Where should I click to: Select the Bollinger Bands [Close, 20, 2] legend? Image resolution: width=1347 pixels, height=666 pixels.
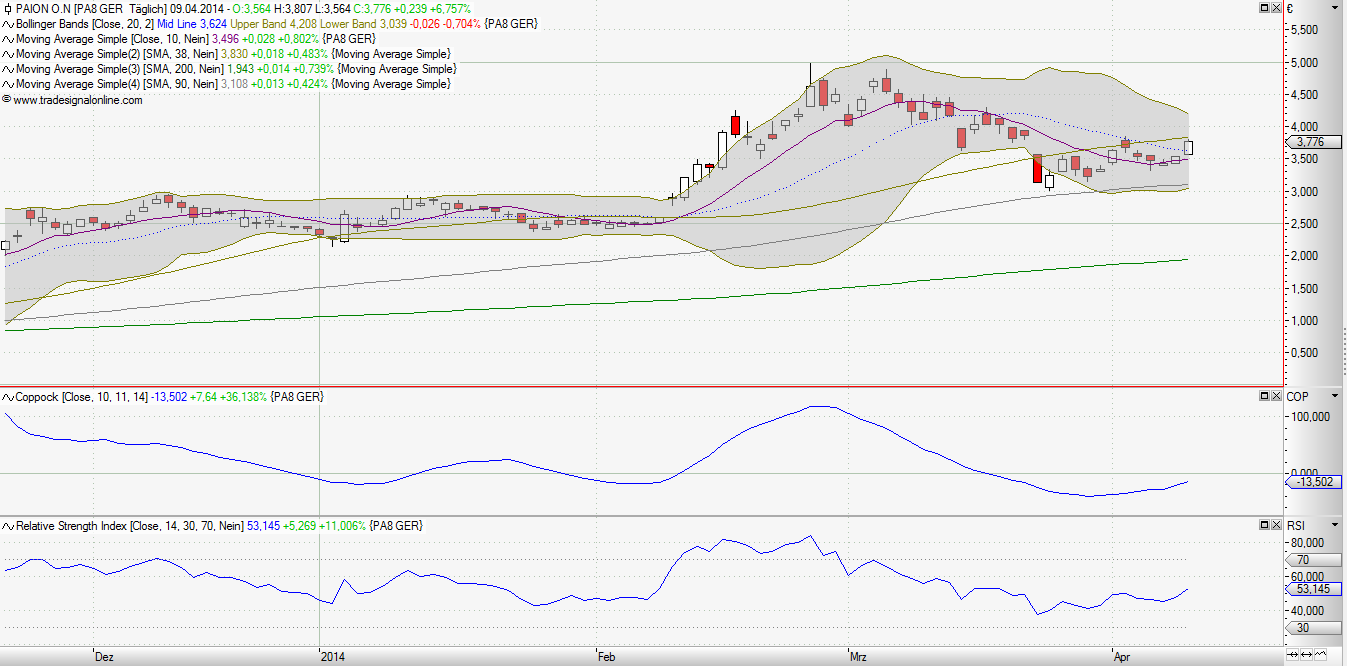(x=84, y=24)
